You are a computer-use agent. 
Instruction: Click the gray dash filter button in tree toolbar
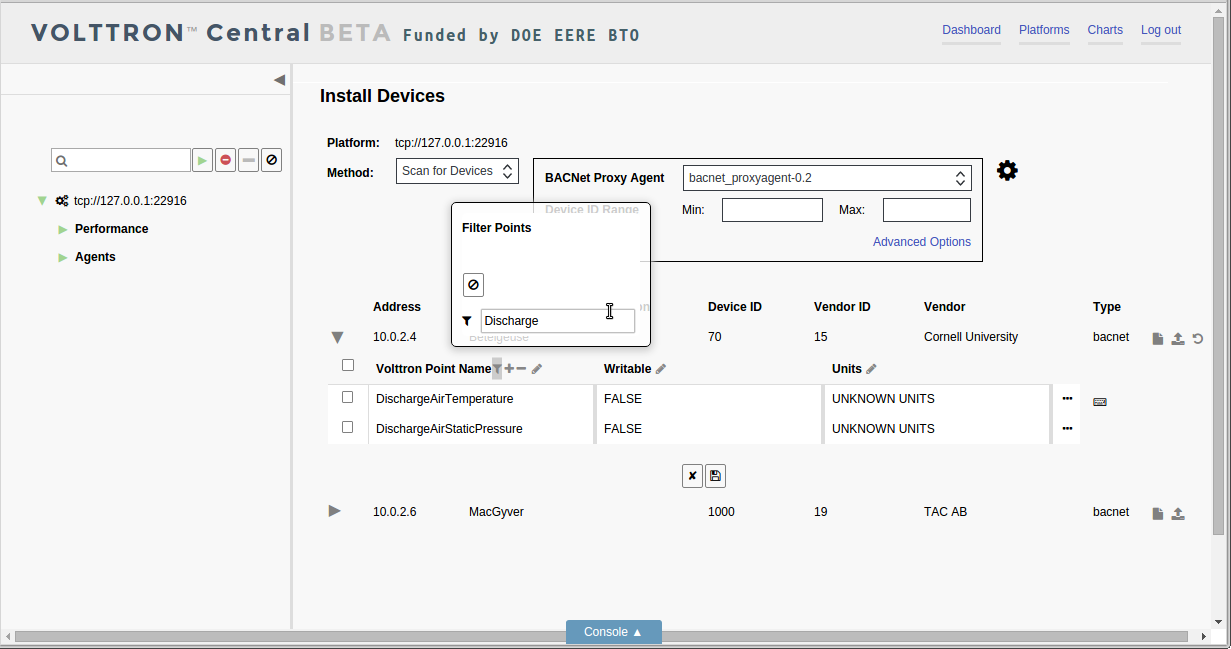(249, 160)
